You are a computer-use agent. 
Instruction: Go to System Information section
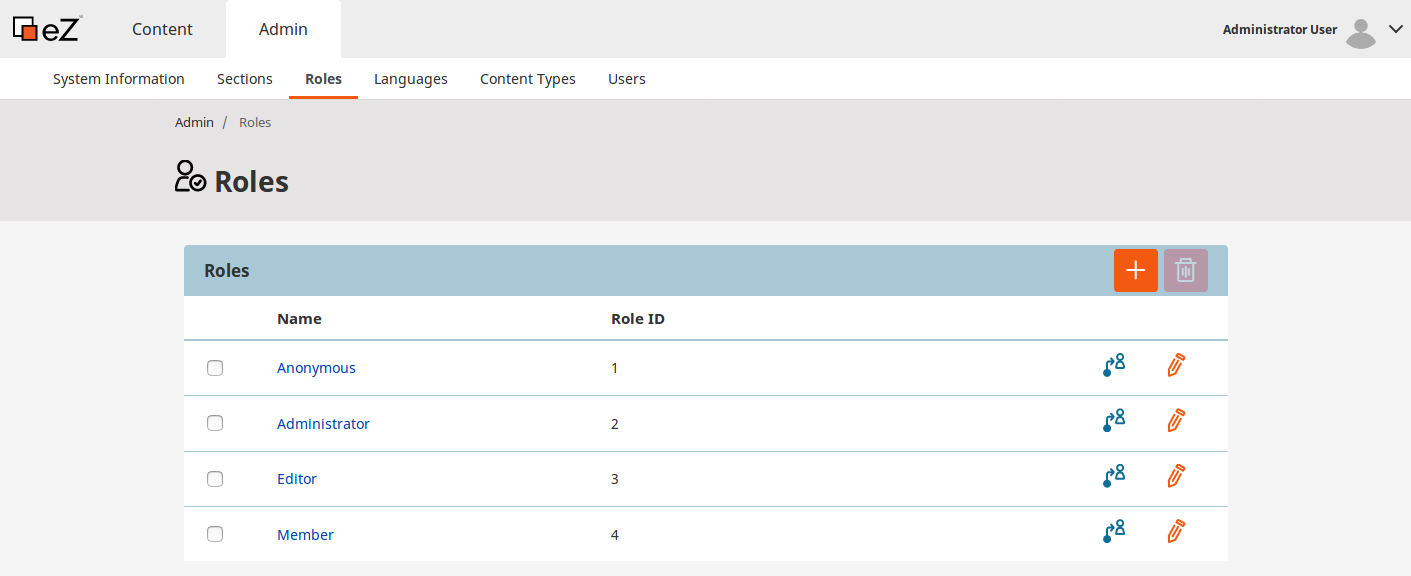pyautogui.click(x=118, y=79)
